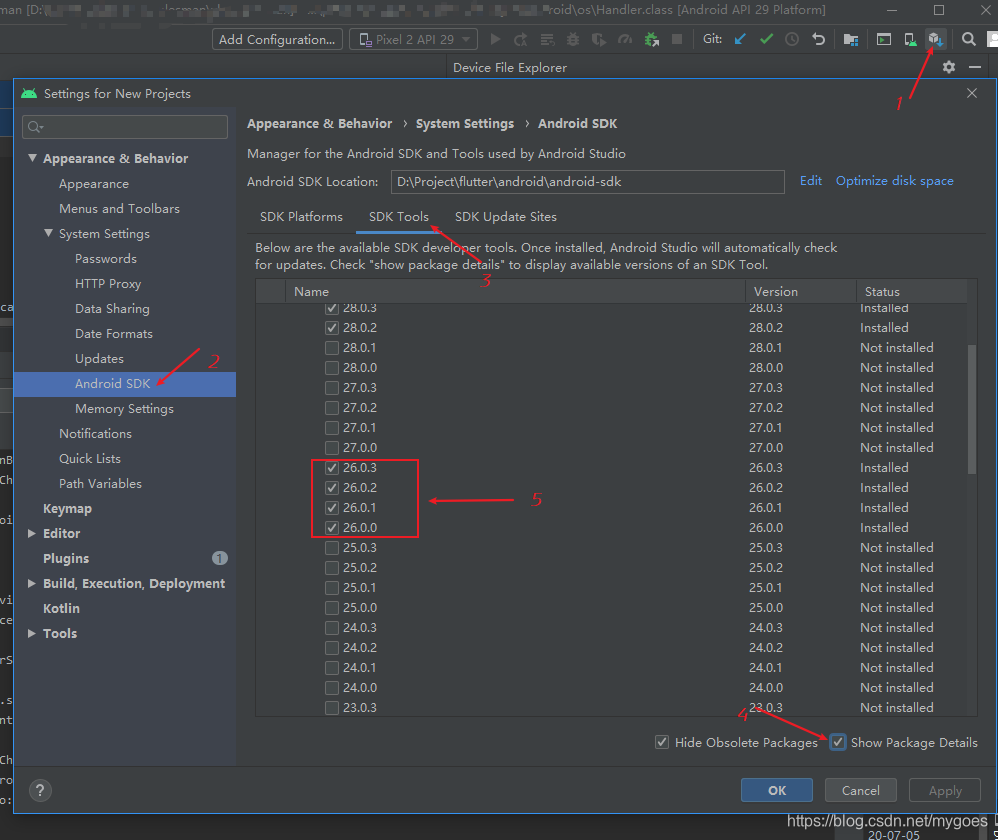
Task: Check build tools 25.0.3 checkbox
Action: [332, 548]
